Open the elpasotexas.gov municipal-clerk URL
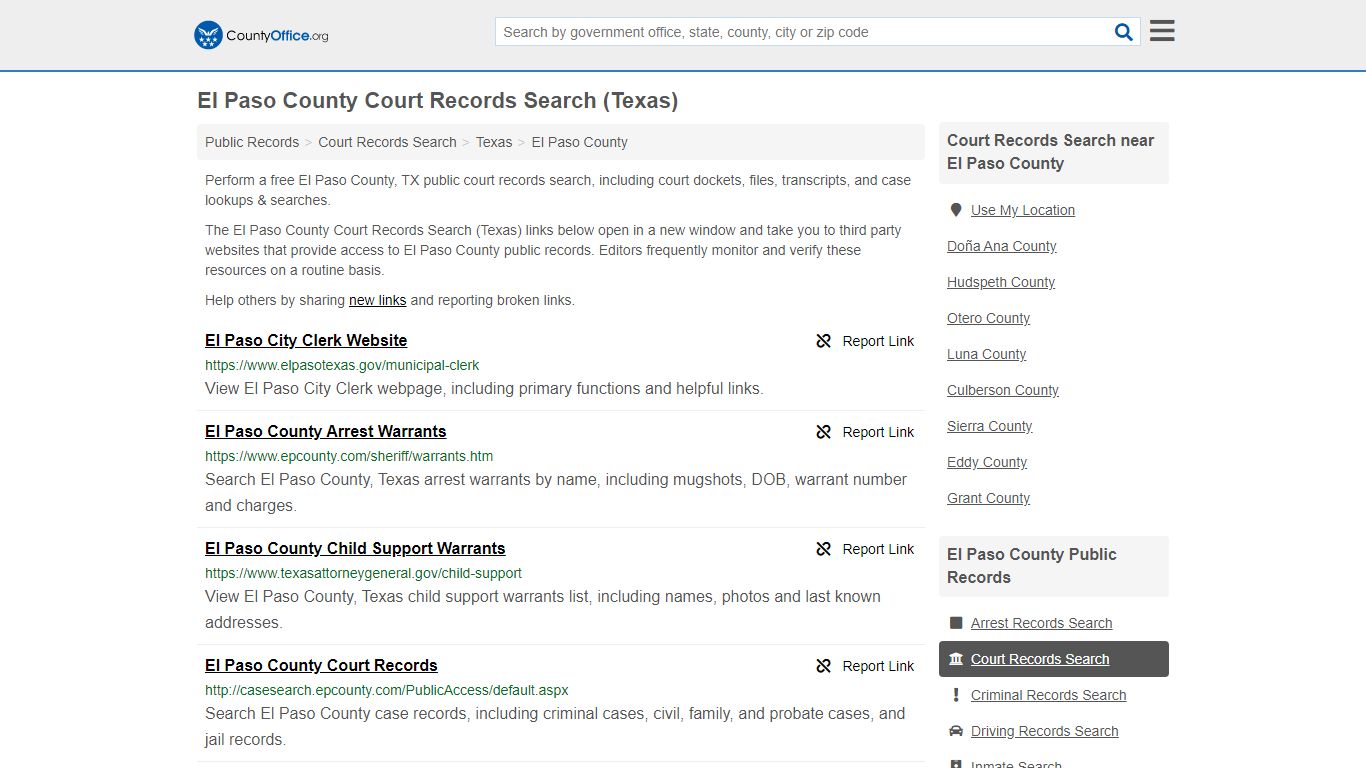This screenshot has width=1366, height=768. click(342, 365)
